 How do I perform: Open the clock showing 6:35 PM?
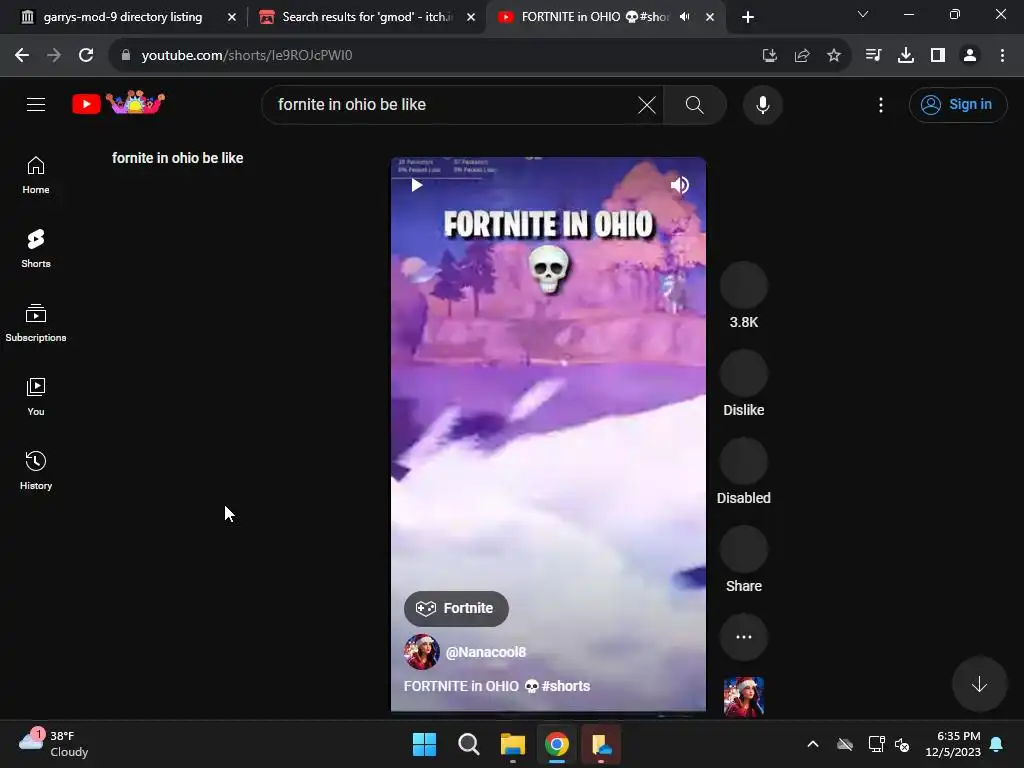[953, 744]
